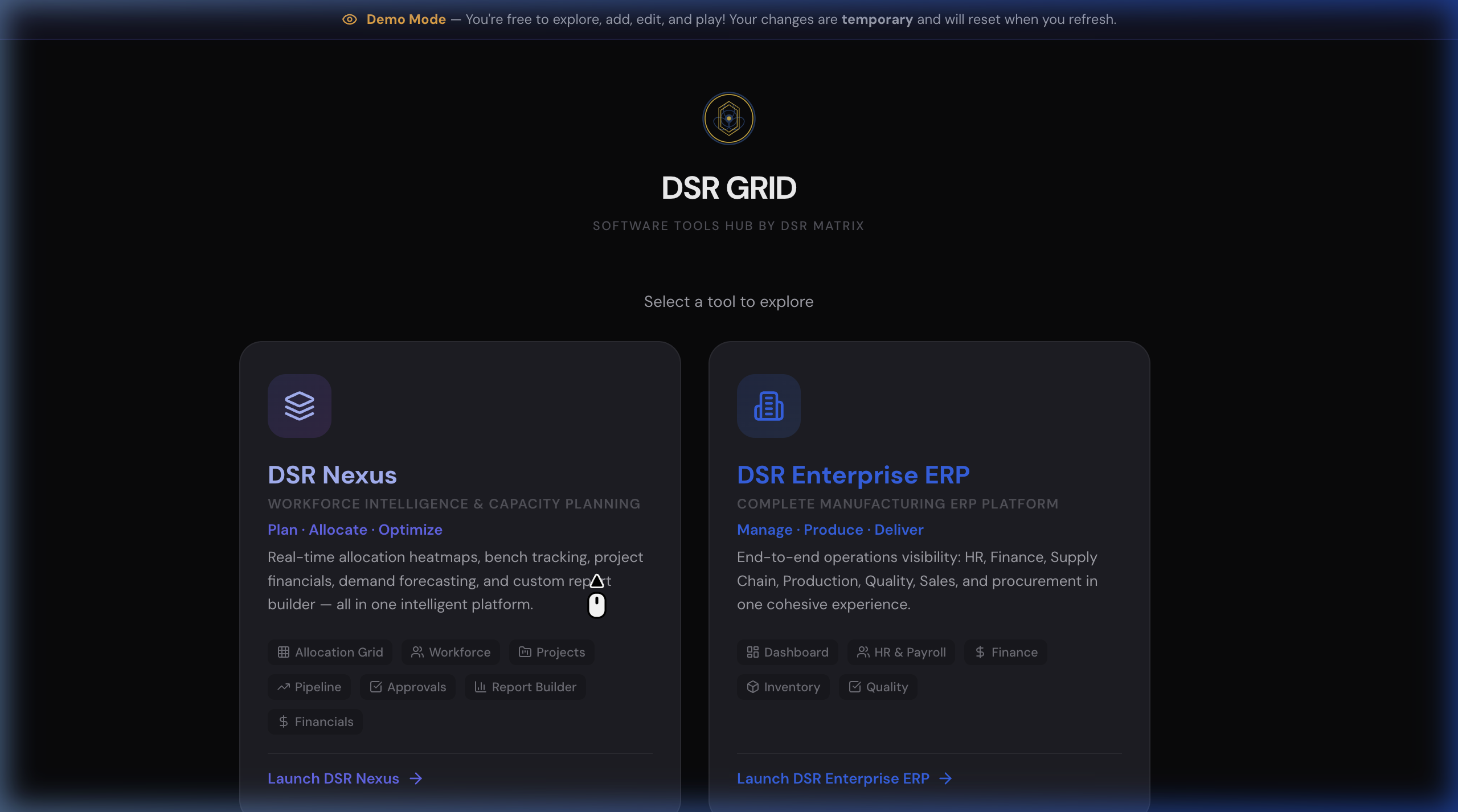Open Launch DSR Nexus link

click(333, 778)
